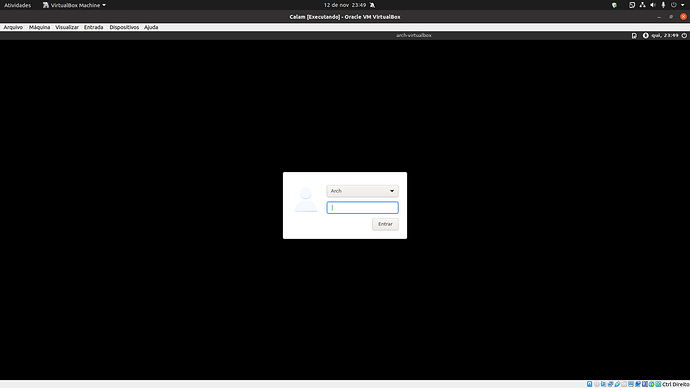Open the Arquivo menu
The image size is (690, 388).
click(x=13, y=27)
